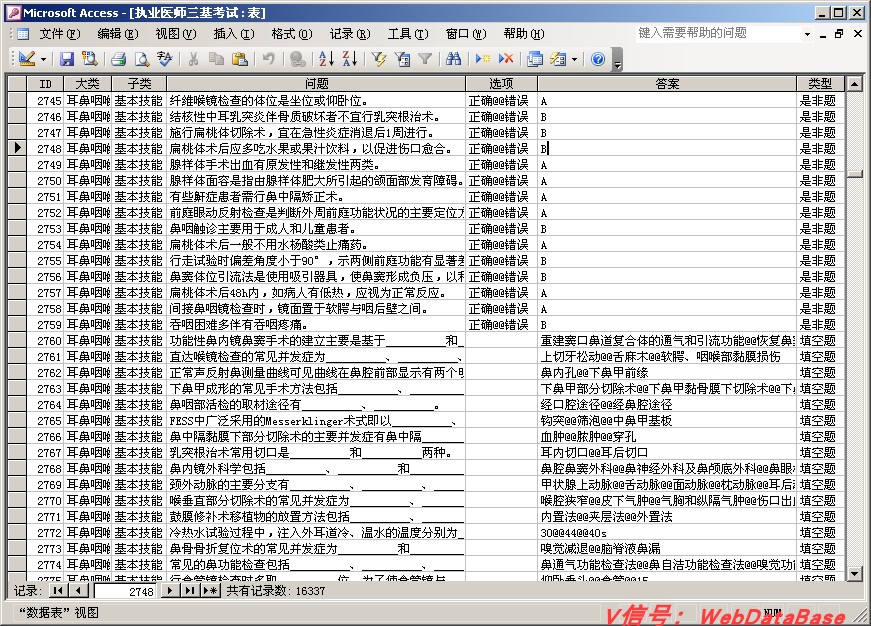This screenshot has width=871, height=626.
Task: Click the Save floppy disk icon
Action: click(x=67, y=58)
